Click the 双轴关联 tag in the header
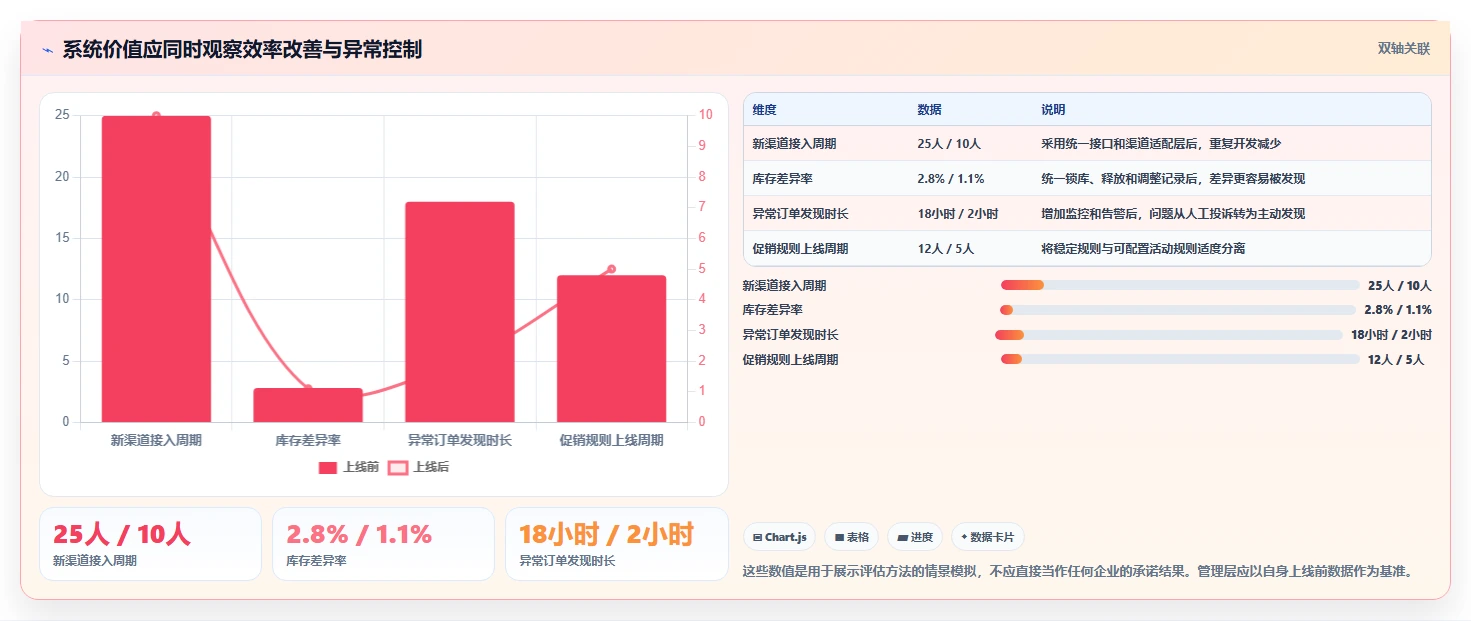 [1404, 49]
